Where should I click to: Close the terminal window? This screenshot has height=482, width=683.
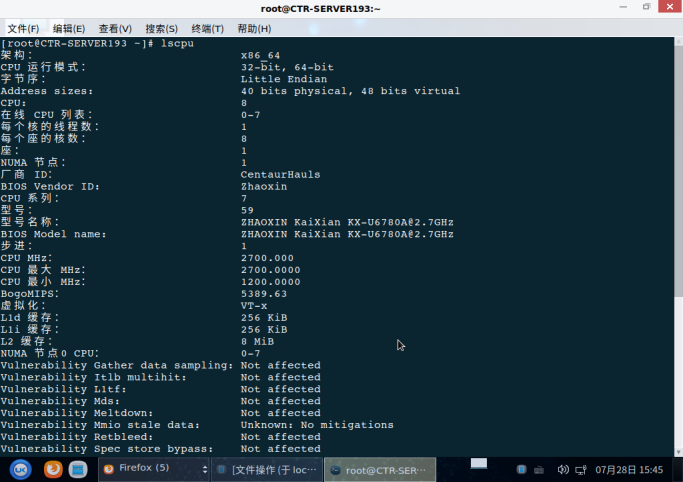pos(670,7)
